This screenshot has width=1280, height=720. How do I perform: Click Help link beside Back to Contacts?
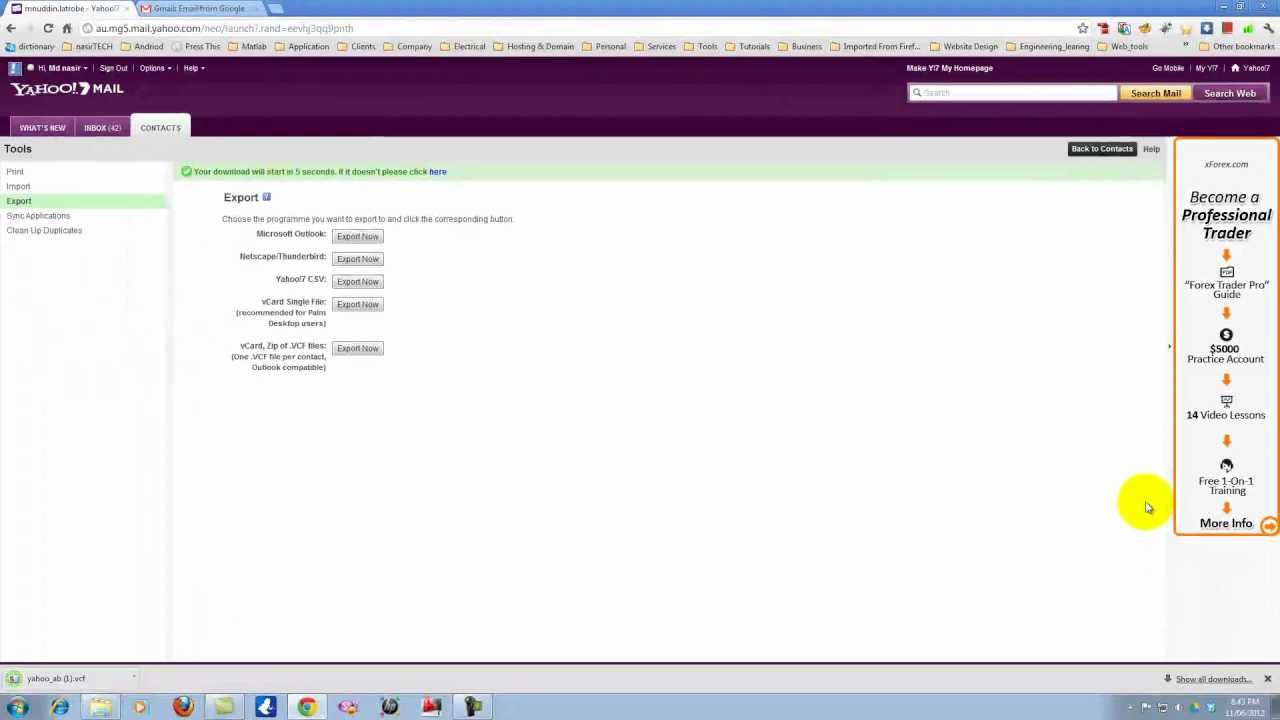[x=1151, y=149]
